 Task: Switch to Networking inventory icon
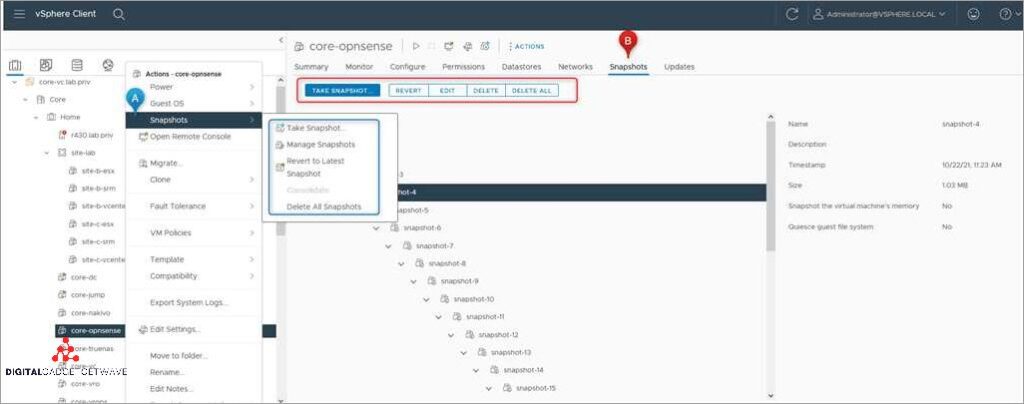108,66
